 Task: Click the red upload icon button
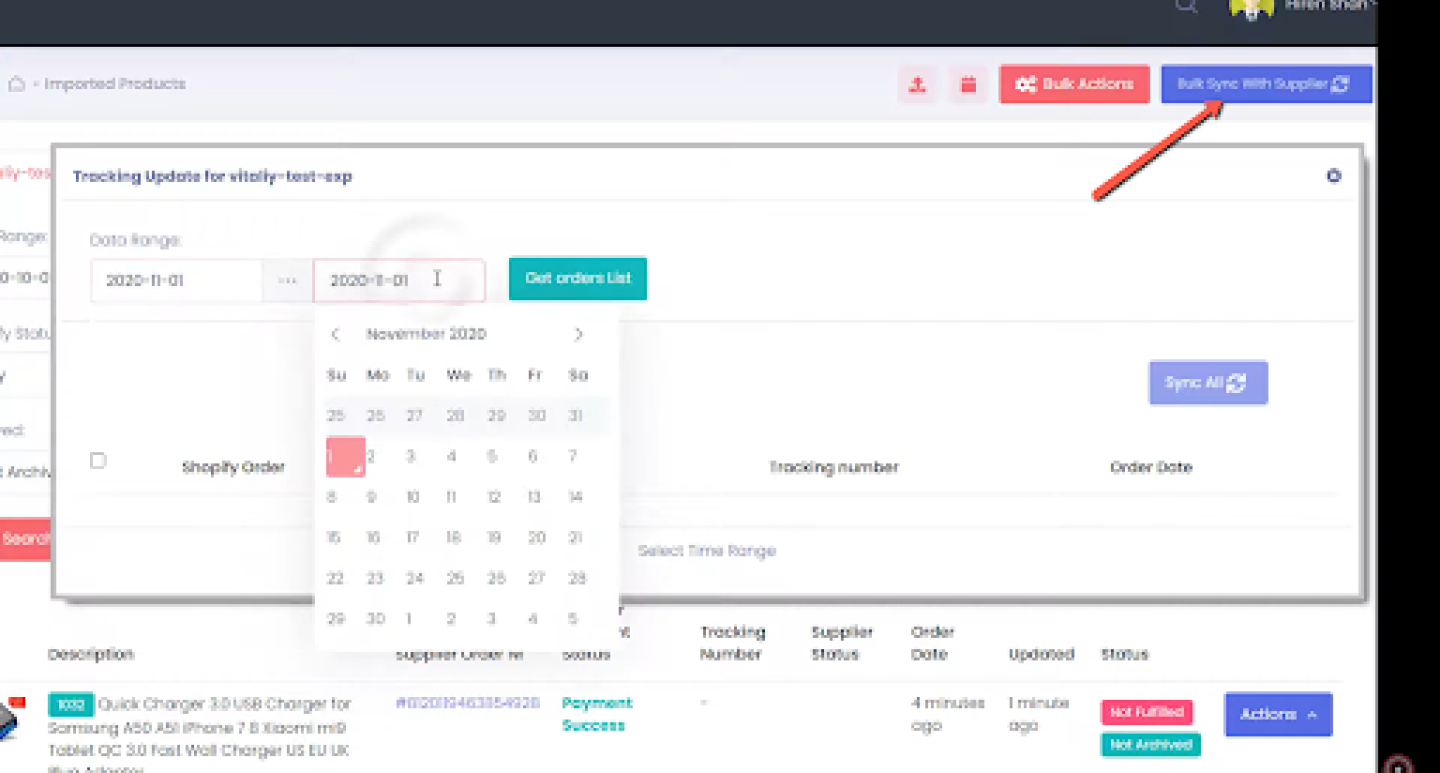[917, 85]
